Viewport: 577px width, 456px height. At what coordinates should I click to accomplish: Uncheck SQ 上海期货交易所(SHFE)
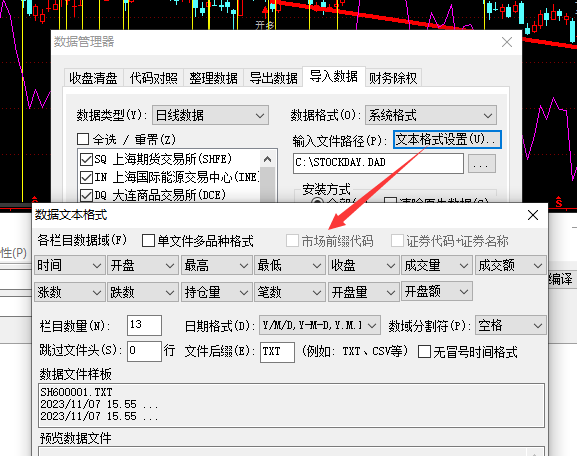[86, 159]
